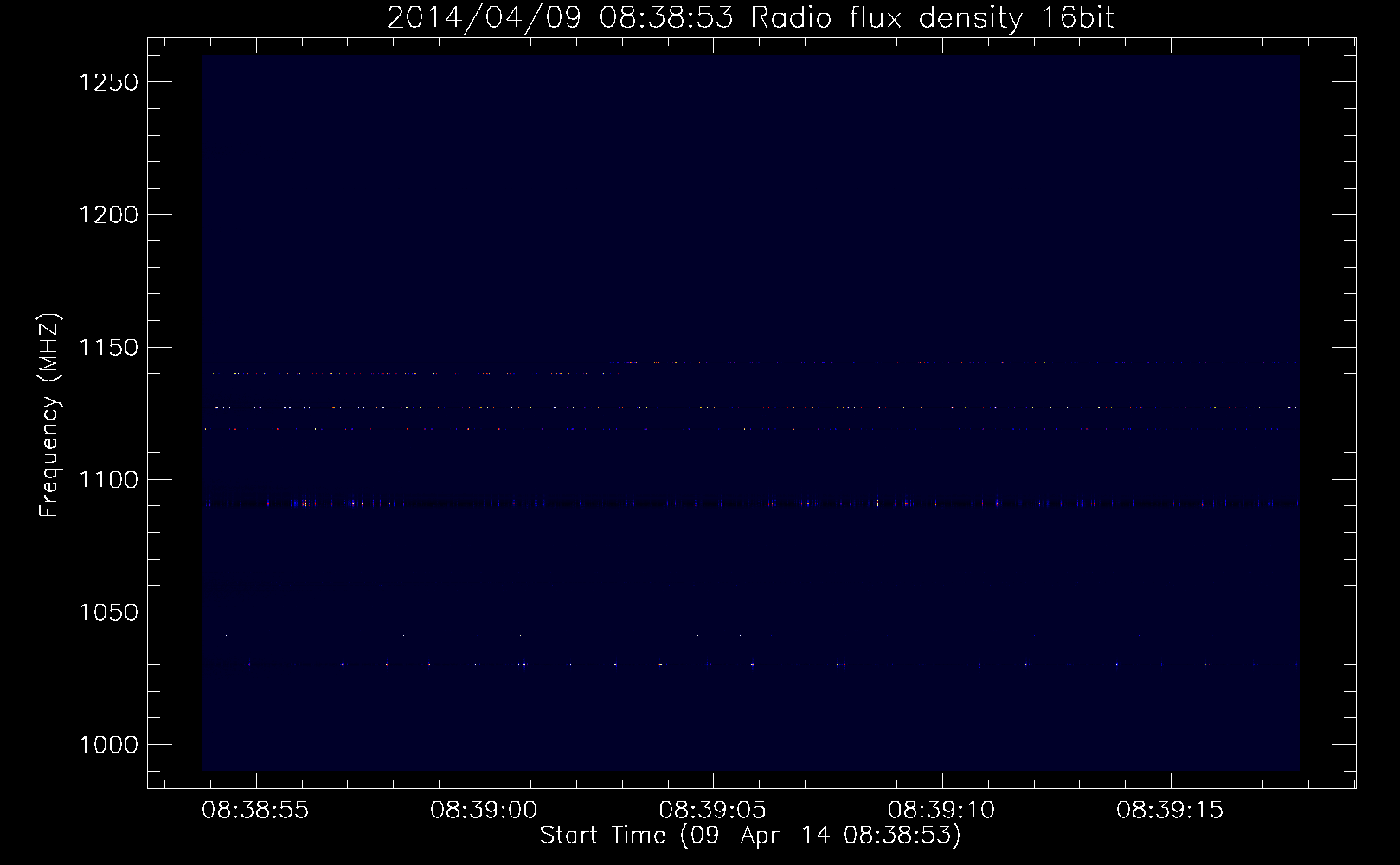Click the 1100 frequency tick label
Viewport: 1400px width, 865px height.
click(x=108, y=480)
